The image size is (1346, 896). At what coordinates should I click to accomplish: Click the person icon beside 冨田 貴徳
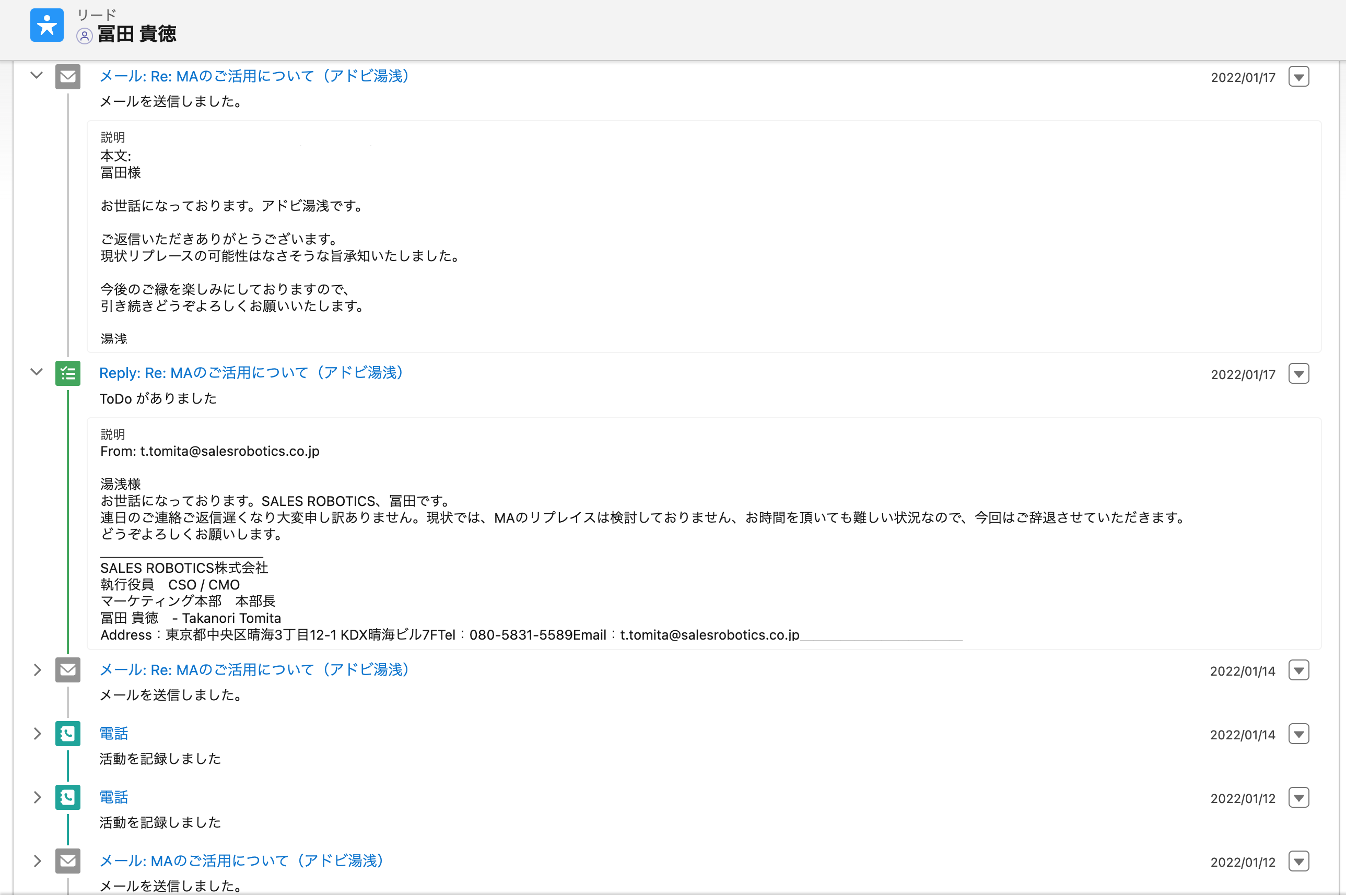(84, 36)
